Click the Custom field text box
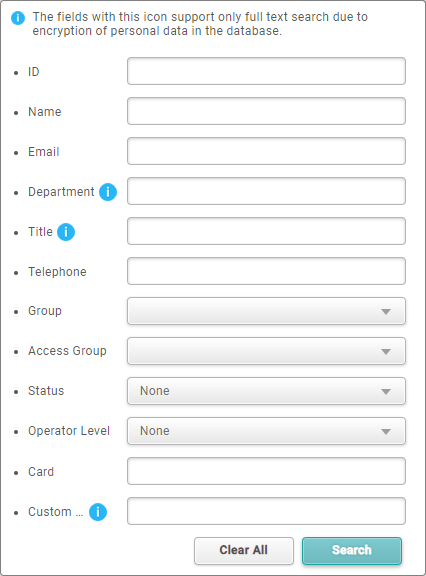Screen dimensions: 426x576 click(x=266, y=511)
